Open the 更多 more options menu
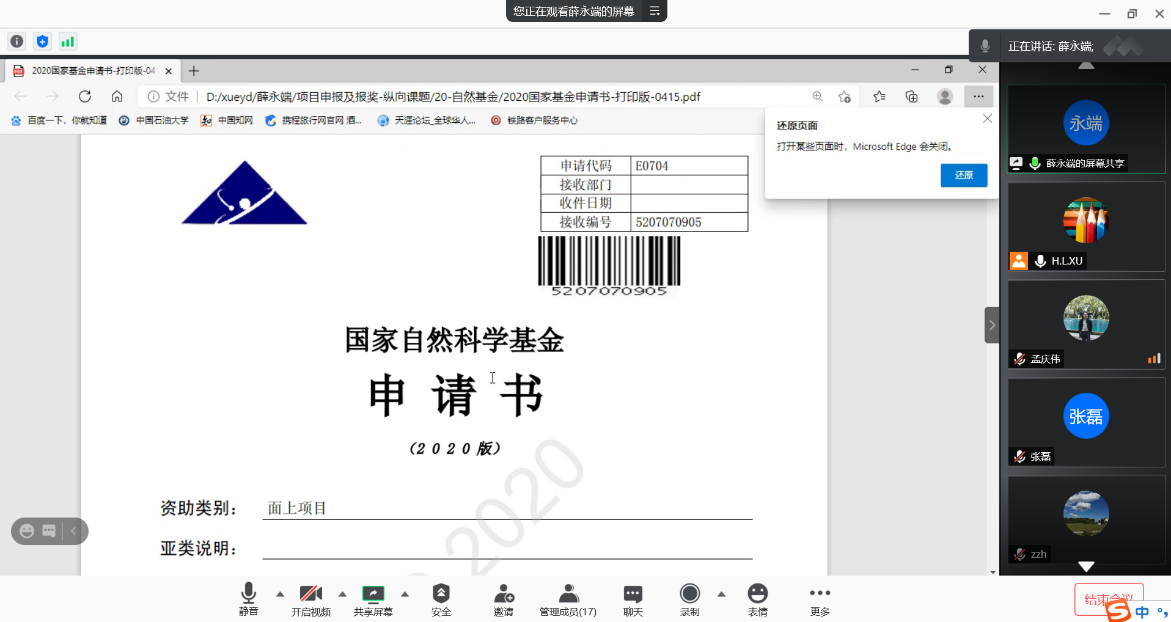The width and height of the screenshot is (1171, 622). (x=820, y=599)
